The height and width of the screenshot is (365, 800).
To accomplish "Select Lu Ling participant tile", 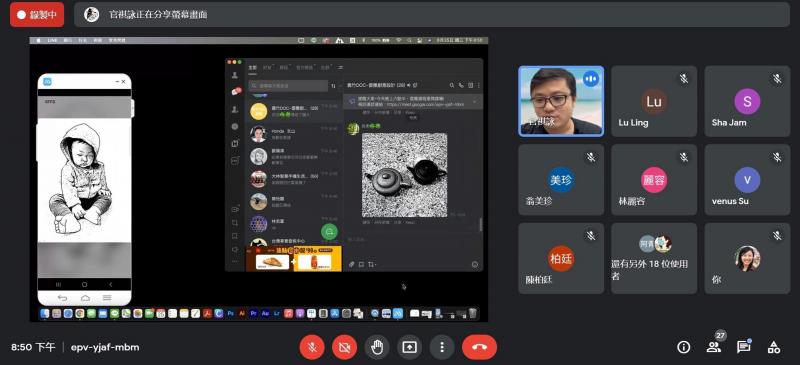I will (654, 101).
